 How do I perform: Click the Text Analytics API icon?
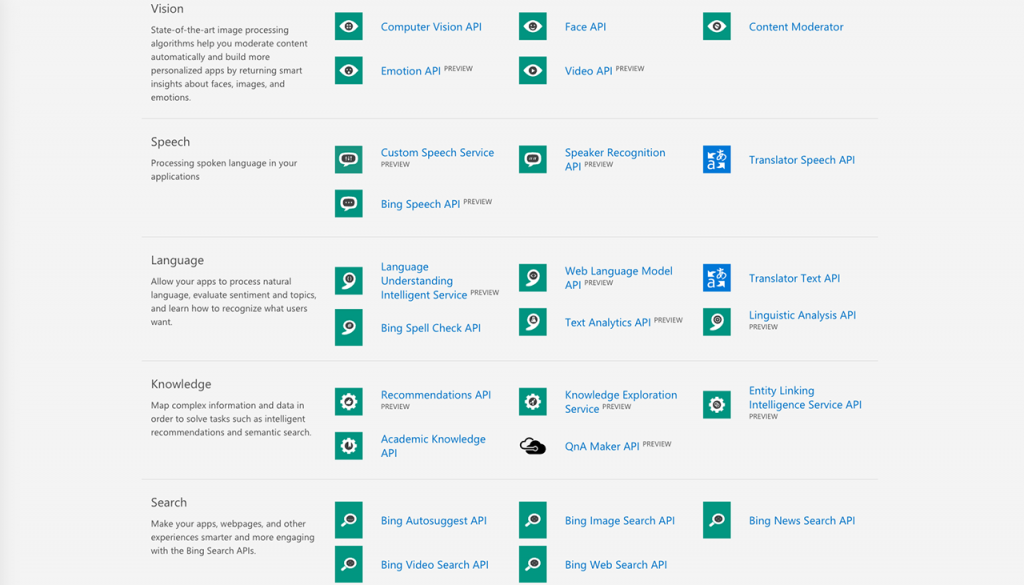pos(533,322)
